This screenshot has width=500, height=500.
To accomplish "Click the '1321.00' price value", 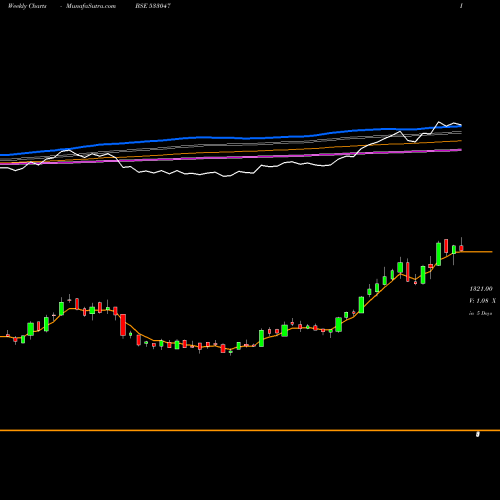I will [x=481, y=289].
